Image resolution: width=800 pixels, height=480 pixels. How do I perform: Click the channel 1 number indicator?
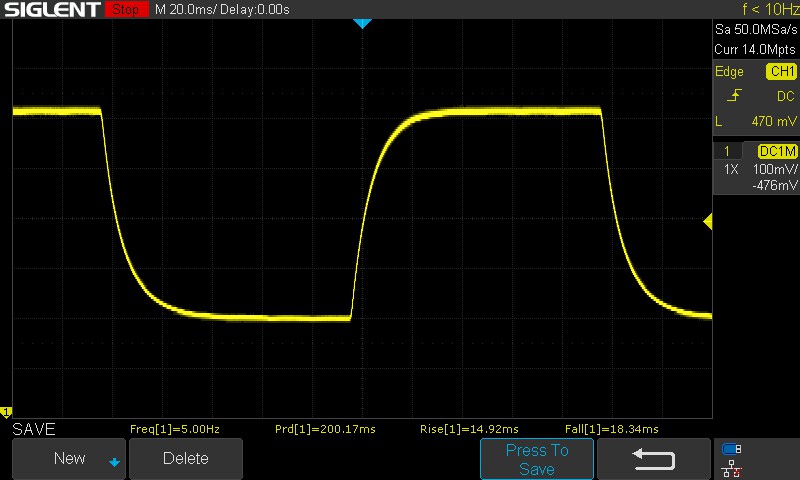click(x=727, y=151)
